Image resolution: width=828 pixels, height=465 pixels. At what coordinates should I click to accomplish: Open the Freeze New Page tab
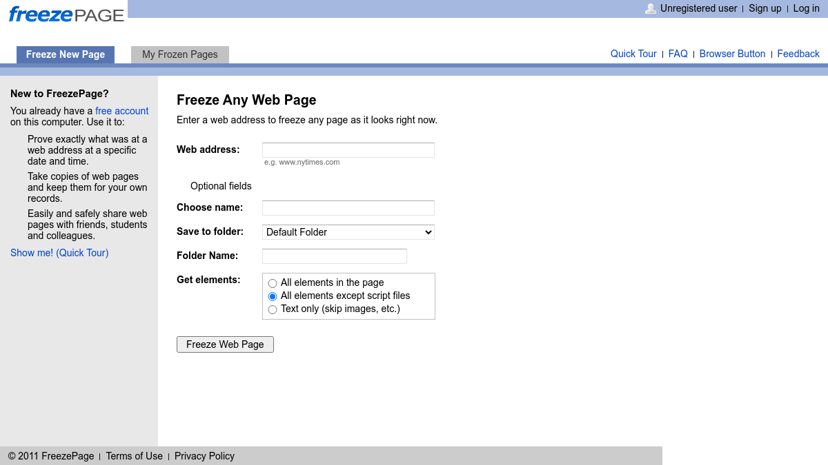click(65, 54)
